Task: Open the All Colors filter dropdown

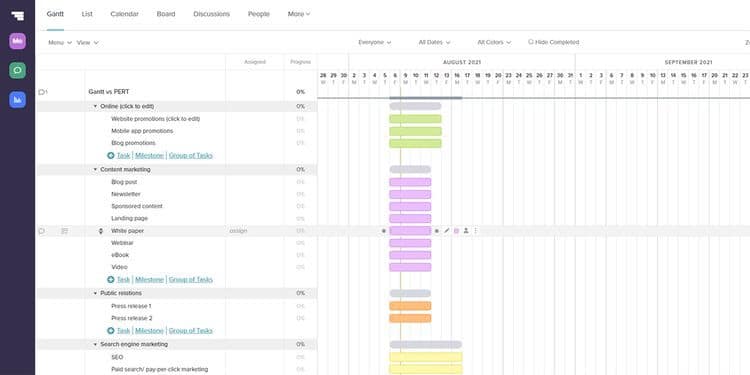Action: click(494, 42)
